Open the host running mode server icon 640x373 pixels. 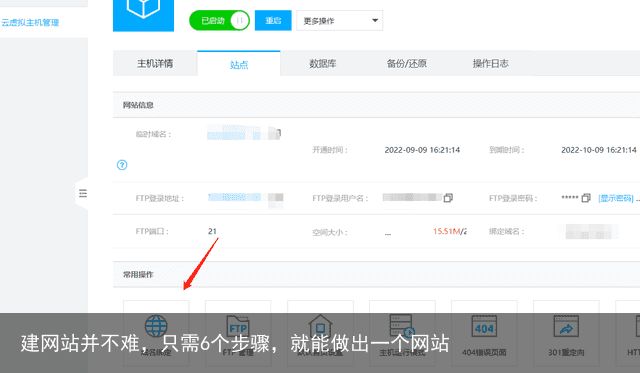[402, 326]
